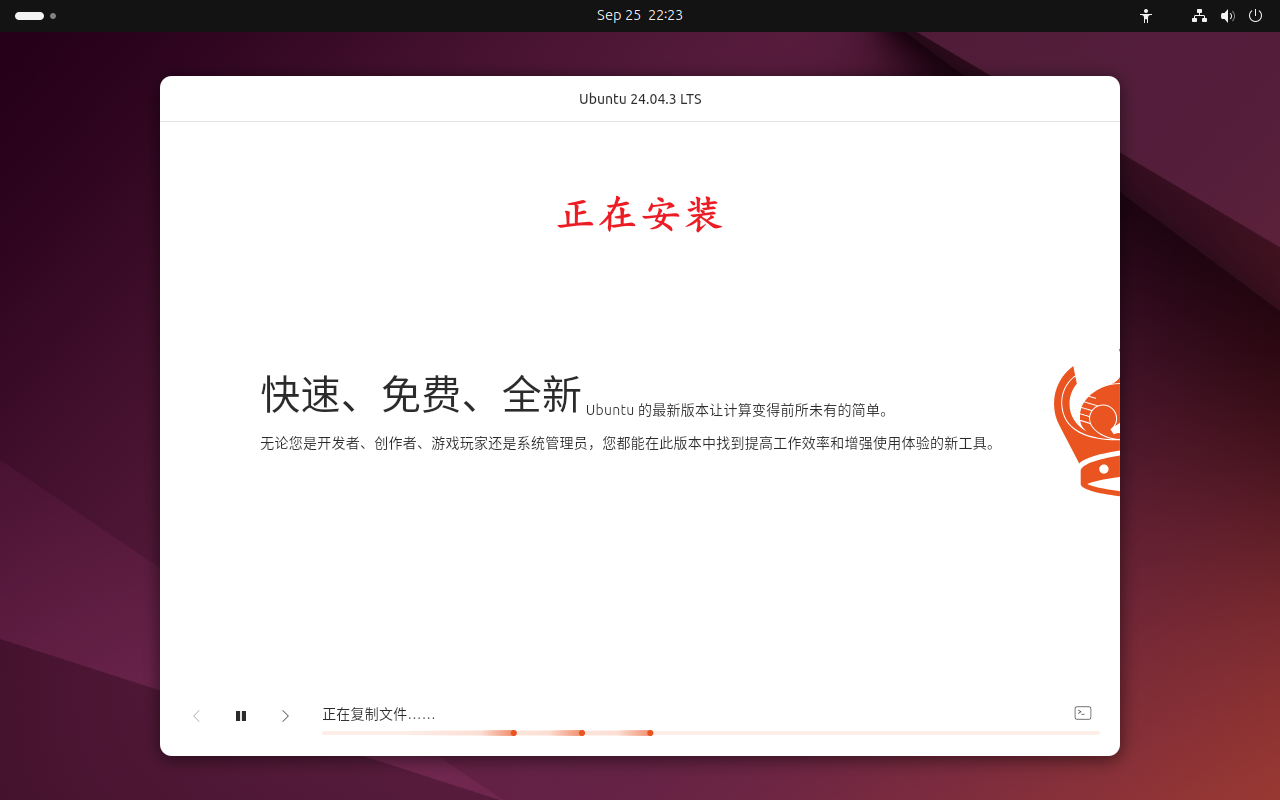Click the volume speaker icon
The width and height of the screenshot is (1280, 800).
click(1227, 16)
